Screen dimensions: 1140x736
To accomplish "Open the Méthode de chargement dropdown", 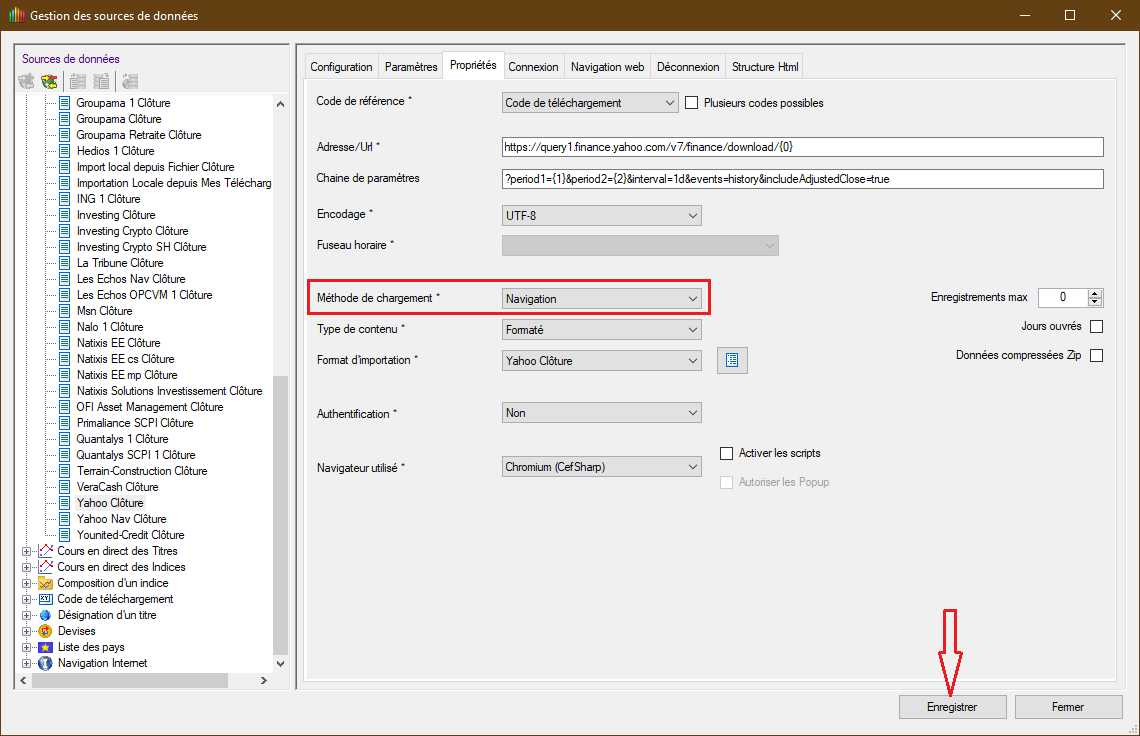I will pos(601,299).
